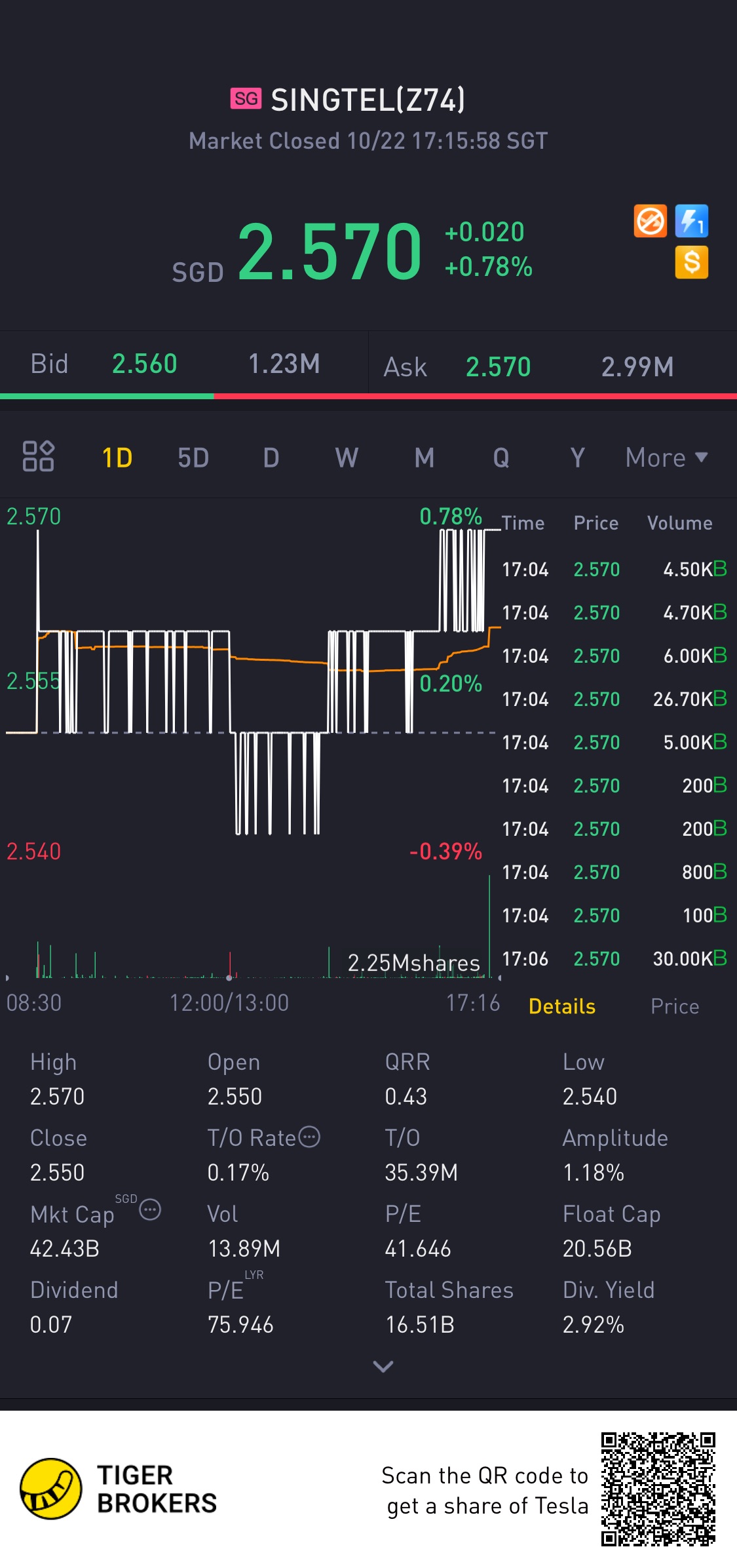This screenshot has height=1568, width=737.
Task: Tap the 17:04 trade with 4.70K volume
Action: 614,612
